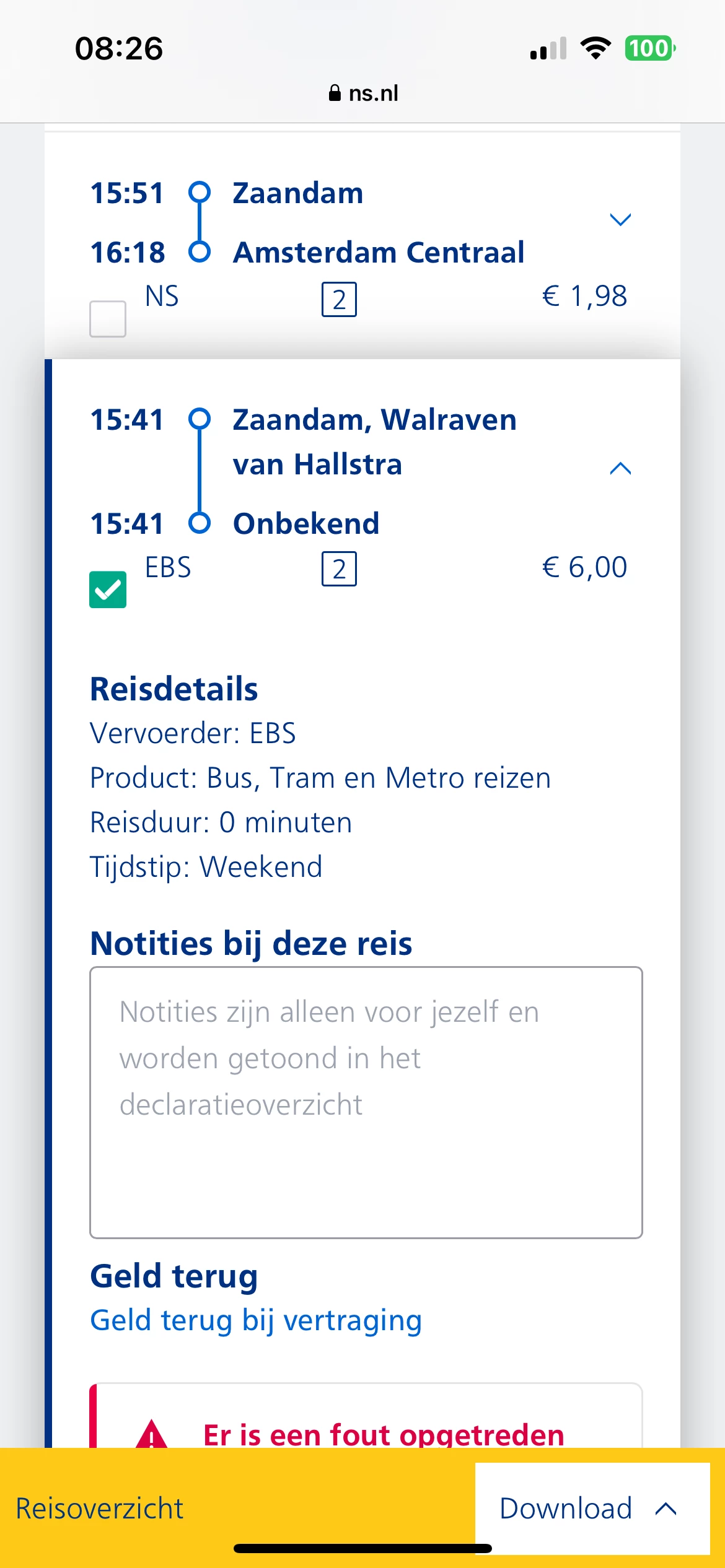This screenshot has height=1568, width=725.
Task: Tap the class 2 badge on EBS trip
Action: pos(339,568)
